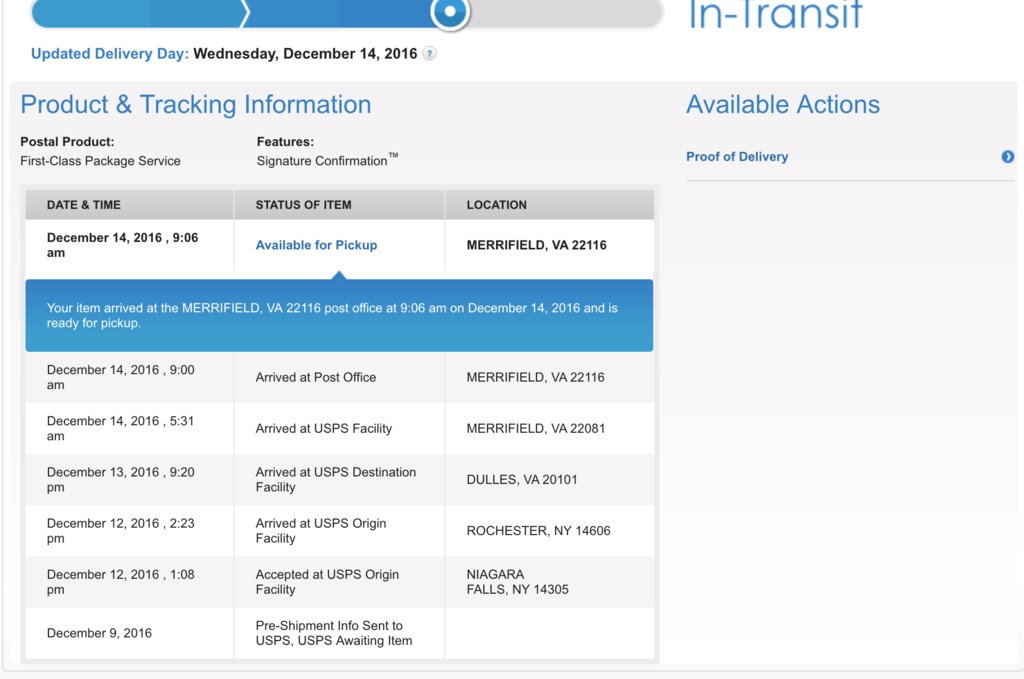This screenshot has width=1024, height=679.
Task: Click the arrow icon next to Proof of Delivery
Action: click(1007, 157)
